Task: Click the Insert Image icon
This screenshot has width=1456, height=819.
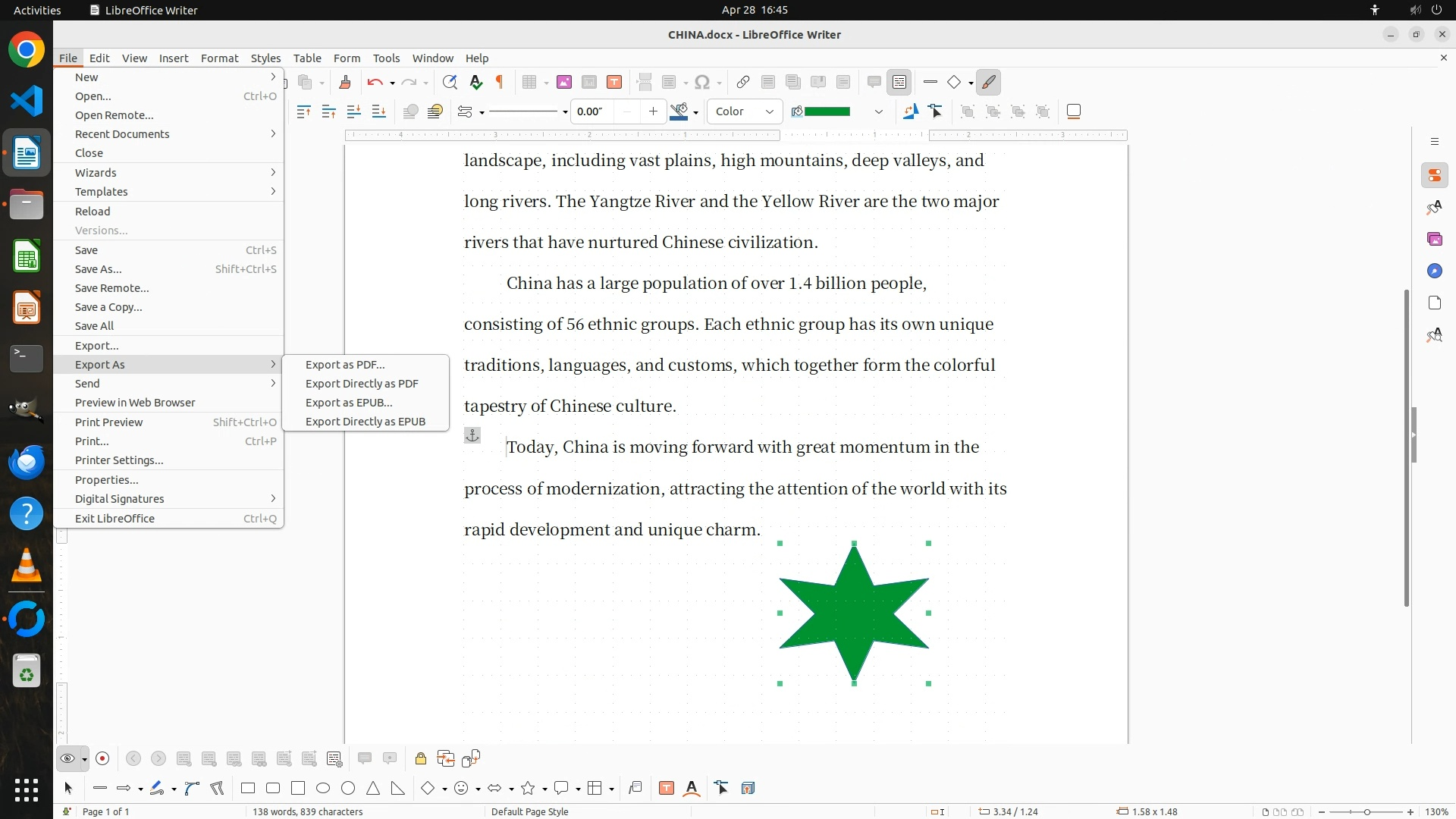Action: click(563, 82)
